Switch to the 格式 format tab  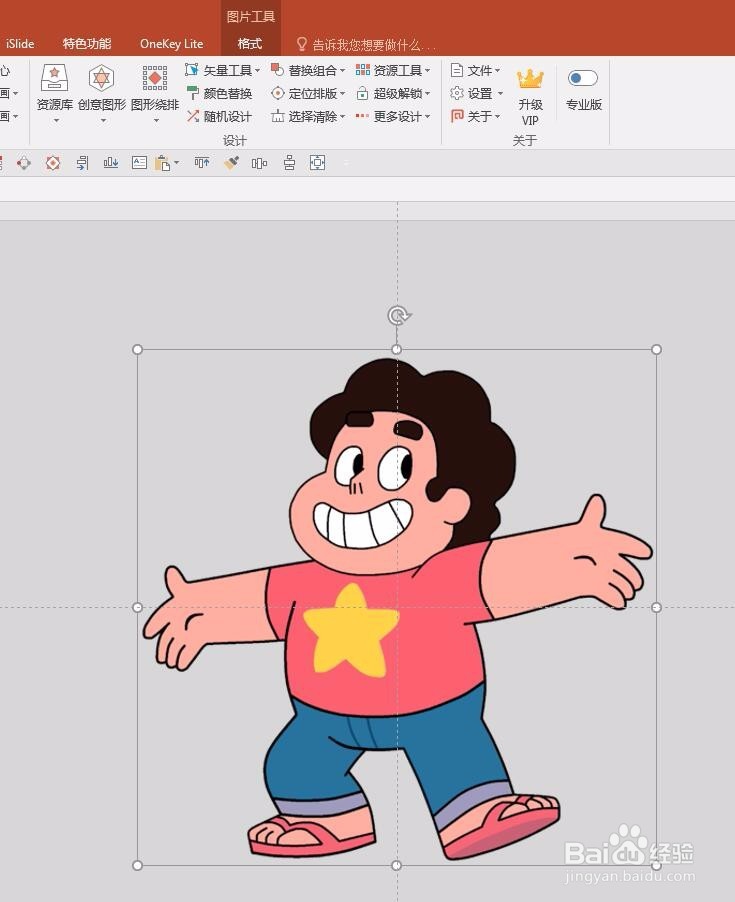[x=250, y=44]
